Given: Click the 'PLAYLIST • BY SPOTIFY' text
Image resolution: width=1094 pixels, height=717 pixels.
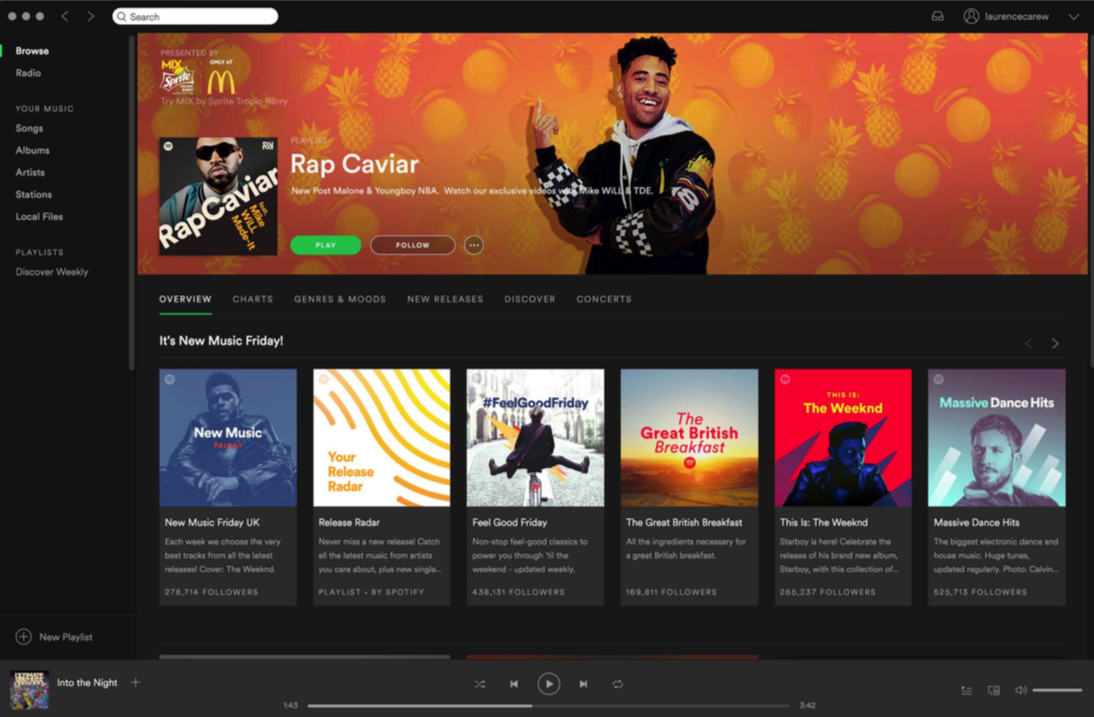Looking at the screenshot, I should click(x=371, y=592).
